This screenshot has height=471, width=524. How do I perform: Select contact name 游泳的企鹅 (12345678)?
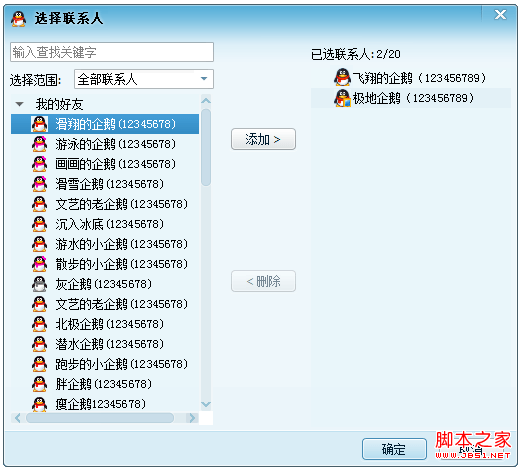coord(116,144)
